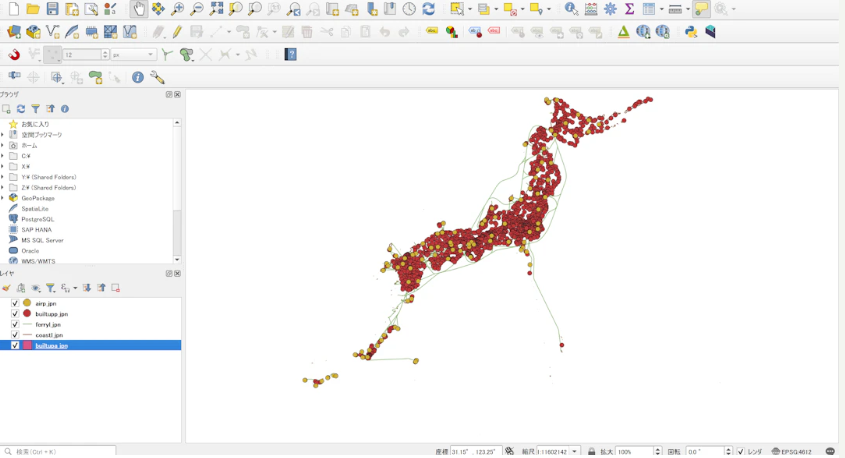Uncheck the builtupp_jpn layer checkbox

(x=14, y=314)
